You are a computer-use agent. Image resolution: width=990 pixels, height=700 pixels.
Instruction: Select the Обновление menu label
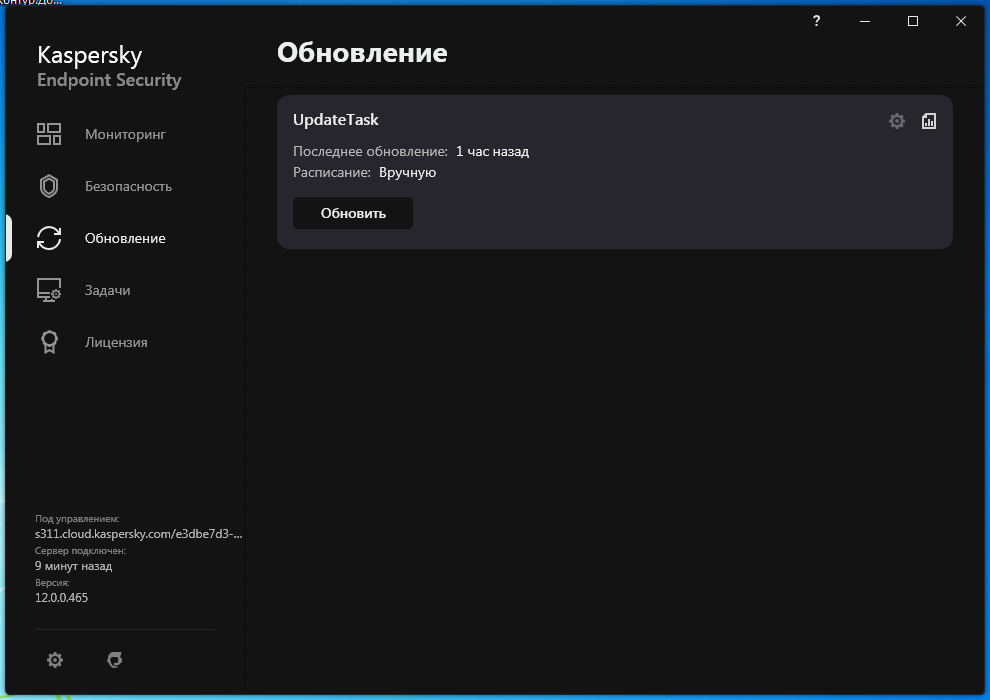click(x=125, y=238)
